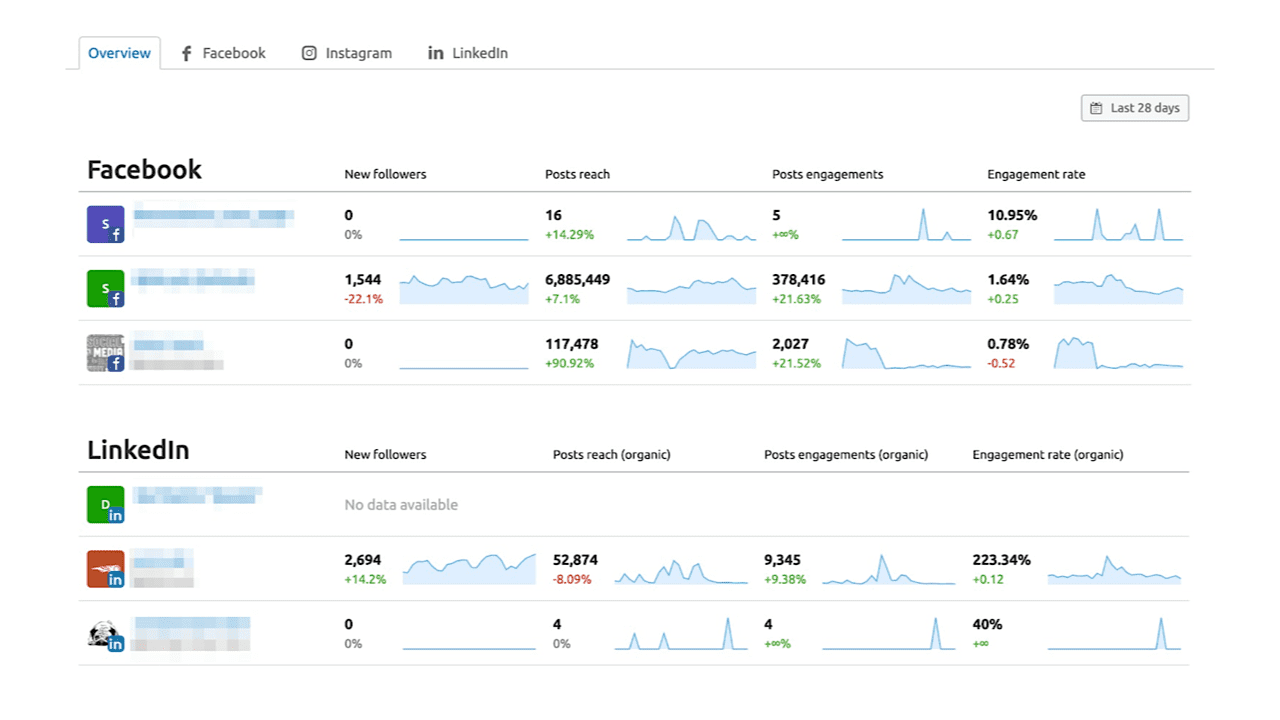Click the Facebook f icon next to the Facebook tab
1280x720 pixels.
point(185,53)
